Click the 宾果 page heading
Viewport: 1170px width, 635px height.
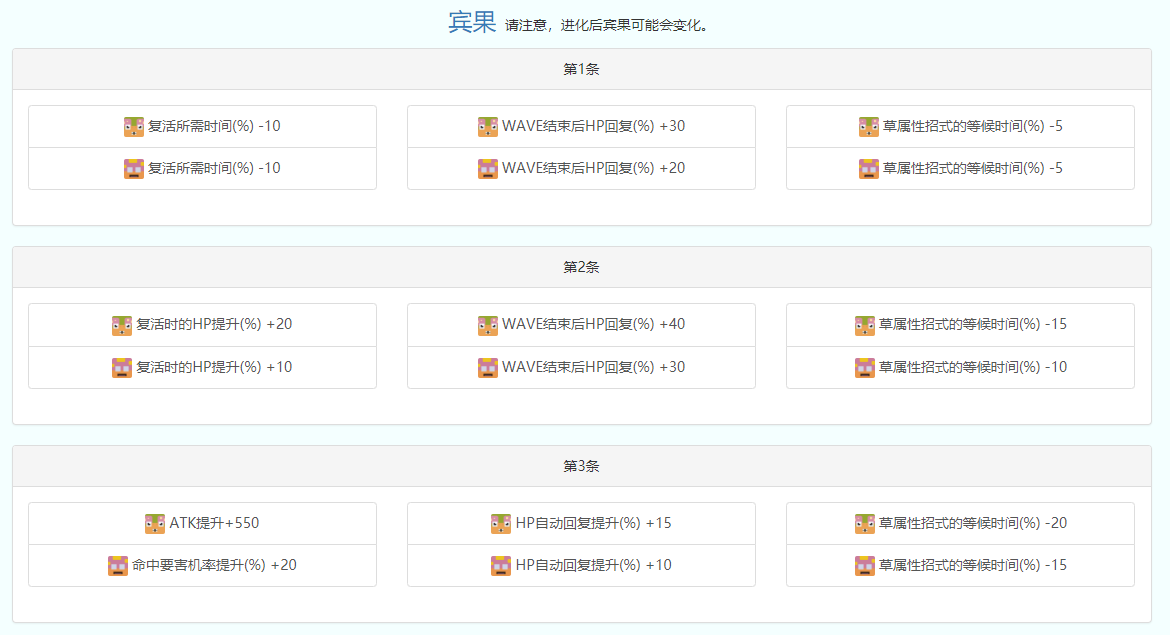472,23
